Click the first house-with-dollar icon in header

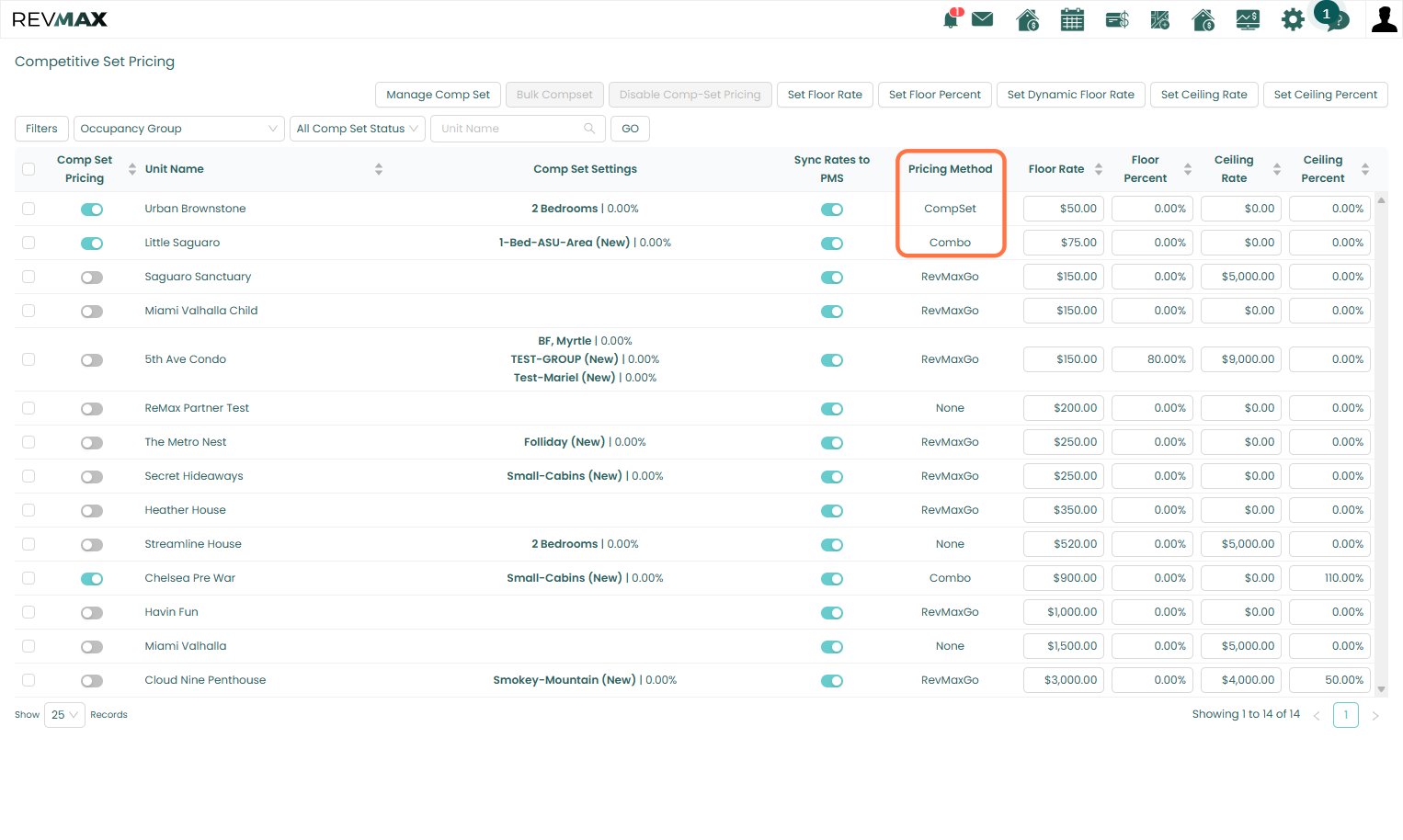[1028, 19]
